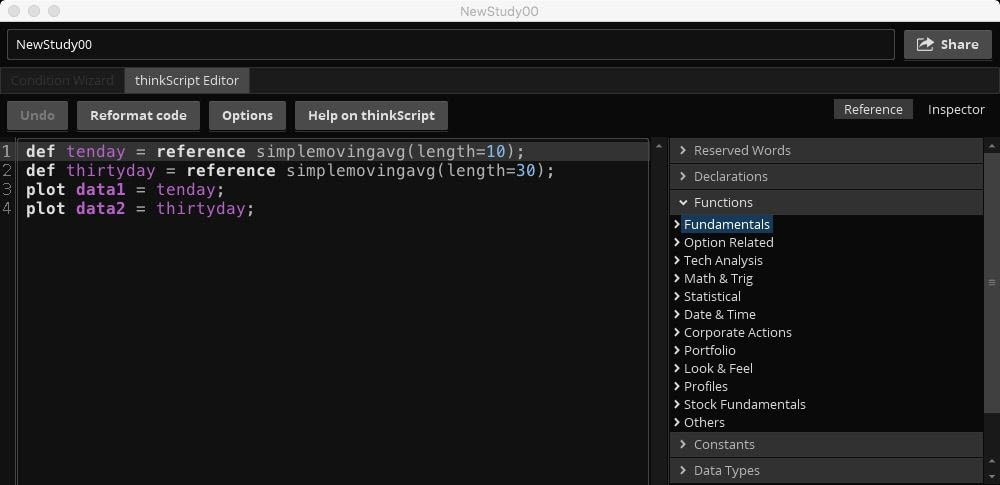This screenshot has width=1000, height=485.
Task: Select the thinkScript Editor tab
Action: (x=187, y=80)
